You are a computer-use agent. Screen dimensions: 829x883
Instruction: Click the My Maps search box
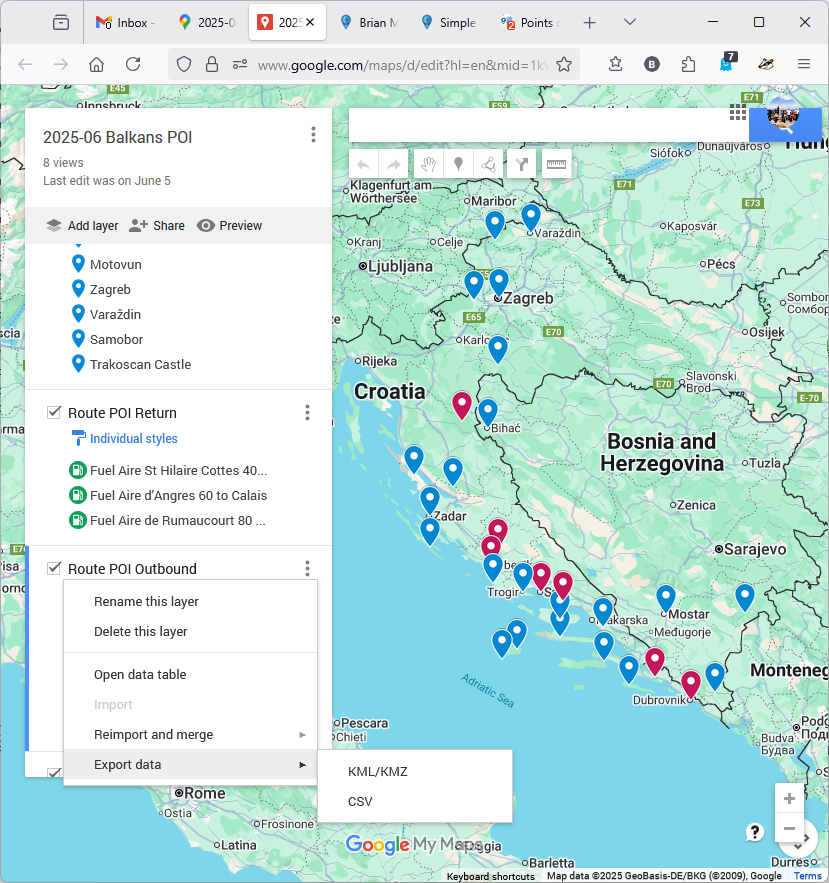pos(549,125)
